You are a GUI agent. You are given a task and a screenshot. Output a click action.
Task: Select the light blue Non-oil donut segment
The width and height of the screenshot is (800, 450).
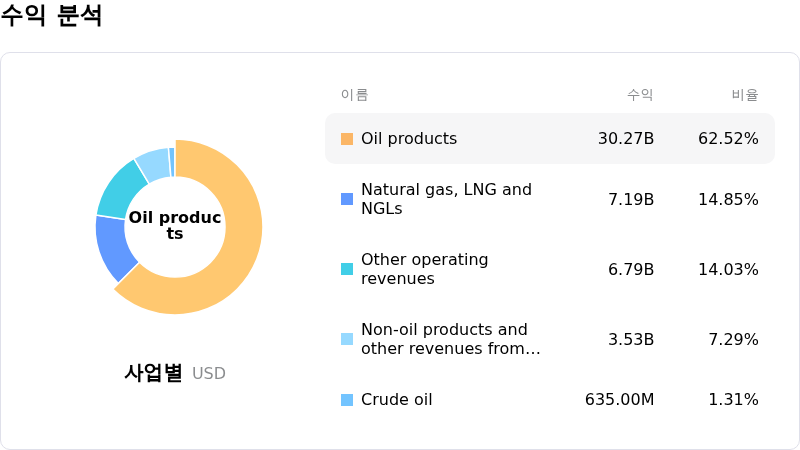[153, 163]
